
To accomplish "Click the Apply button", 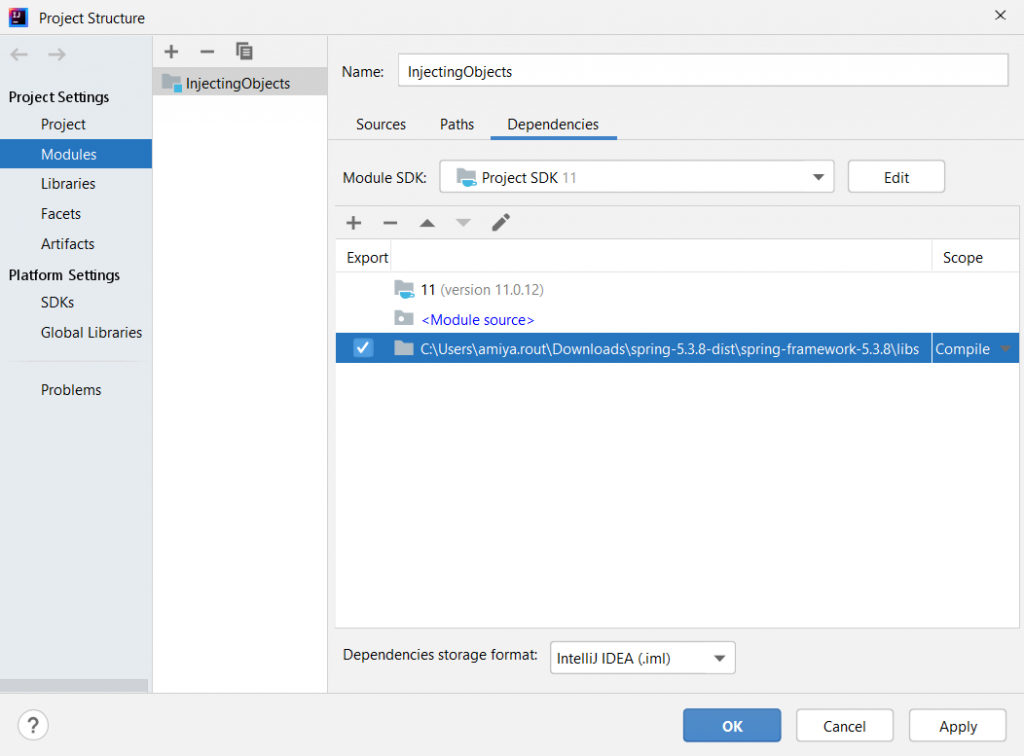I will pos(957,725).
